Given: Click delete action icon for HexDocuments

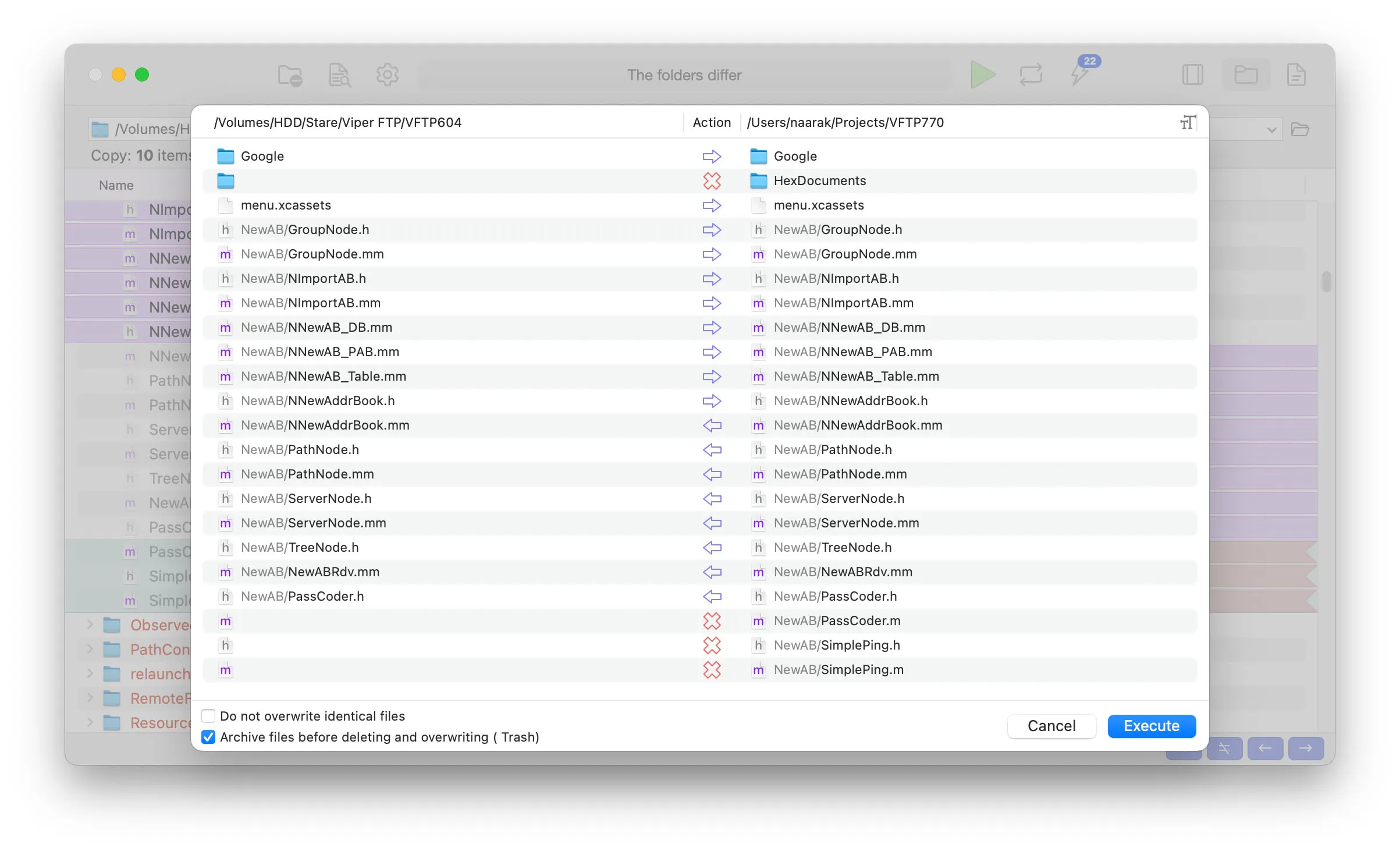Looking at the screenshot, I should tap(712, 181).
